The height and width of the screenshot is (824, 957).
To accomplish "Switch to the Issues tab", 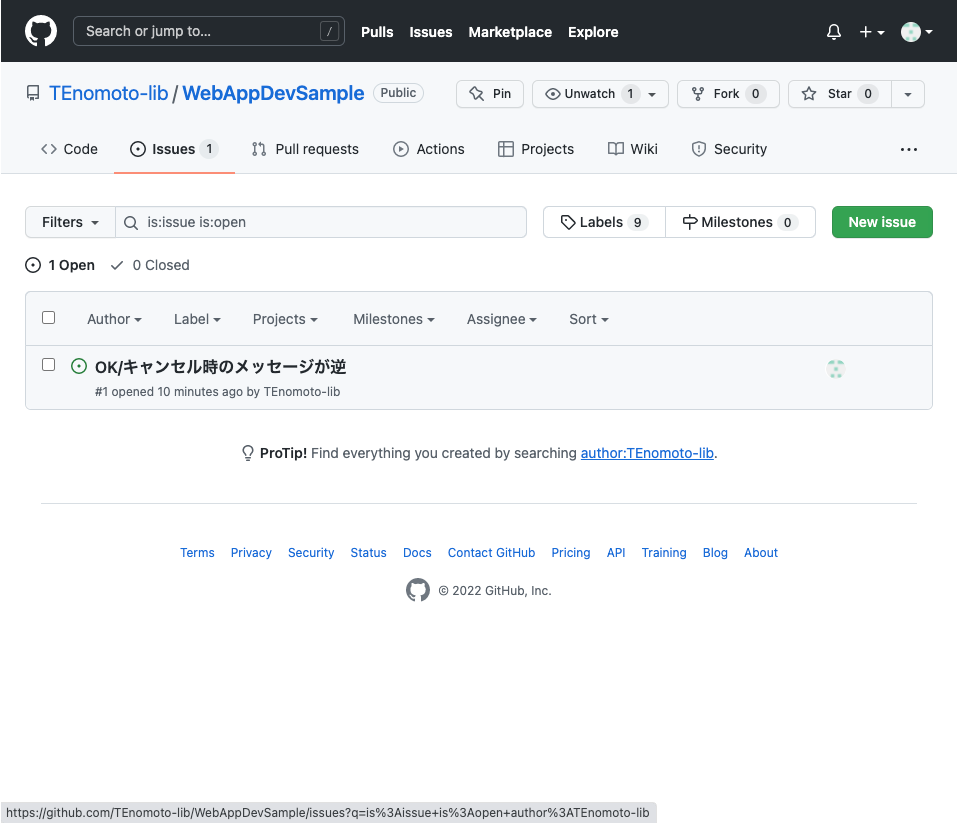I will (x=174, y=149).
